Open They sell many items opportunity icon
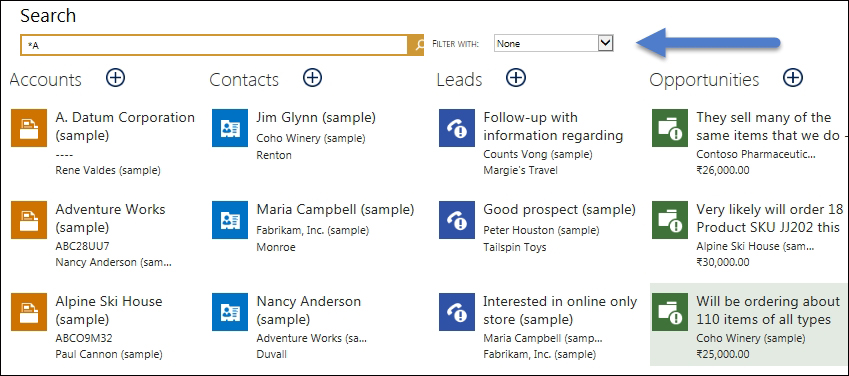The height and width of the screenshot is (376, 849). tap(670, 128)
